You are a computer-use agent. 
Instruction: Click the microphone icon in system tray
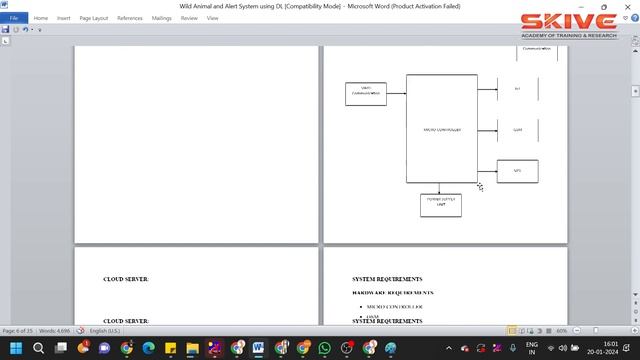(x=513, y=348)
